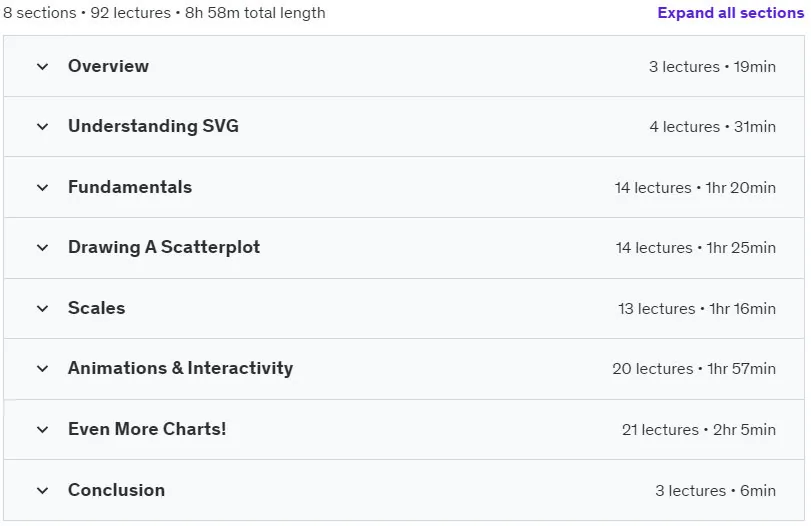Select the Scales section heading
This screenshot has height=526, width=811.
(x=96, y=308)
